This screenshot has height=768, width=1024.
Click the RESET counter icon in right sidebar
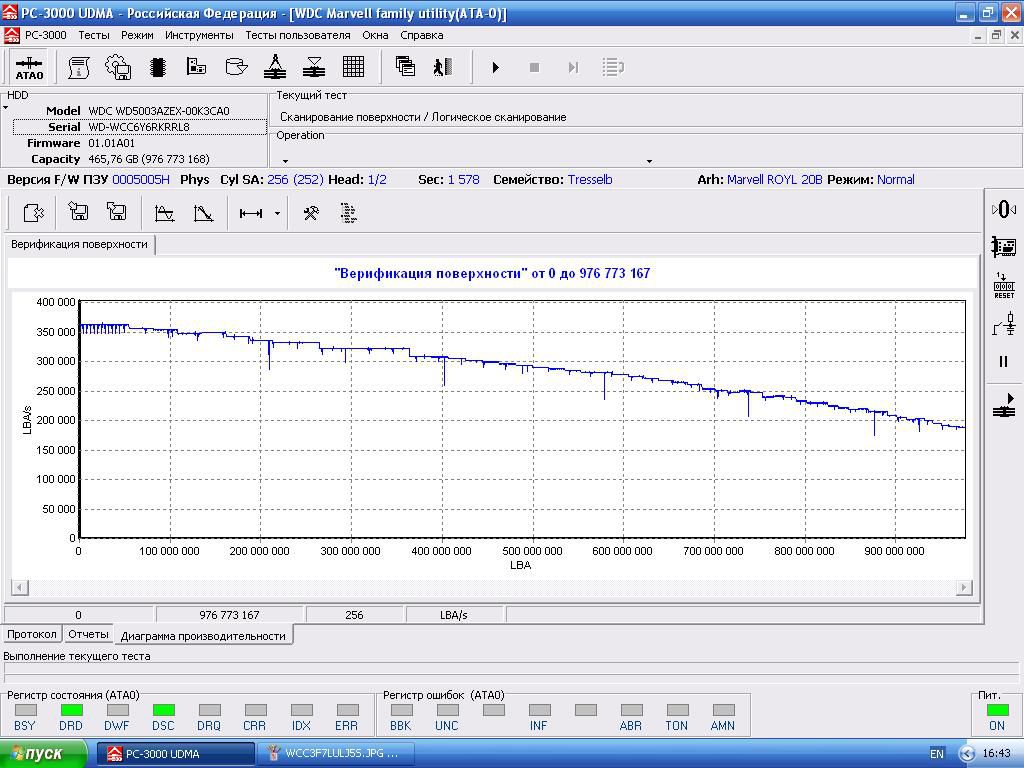1004,286
